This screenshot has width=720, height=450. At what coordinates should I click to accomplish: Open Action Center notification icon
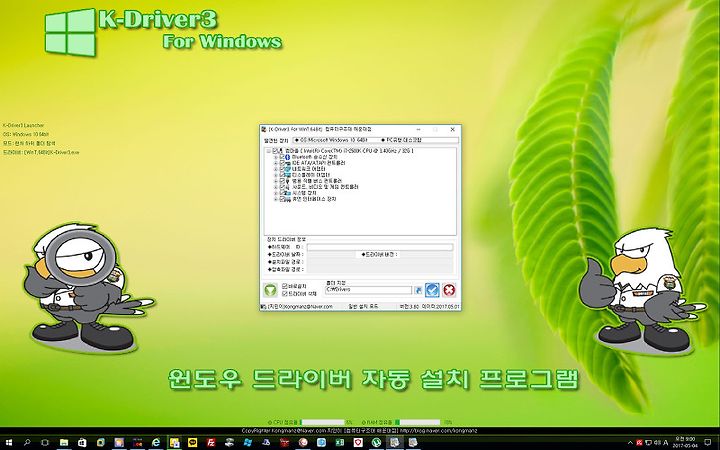tap(708, 443)
